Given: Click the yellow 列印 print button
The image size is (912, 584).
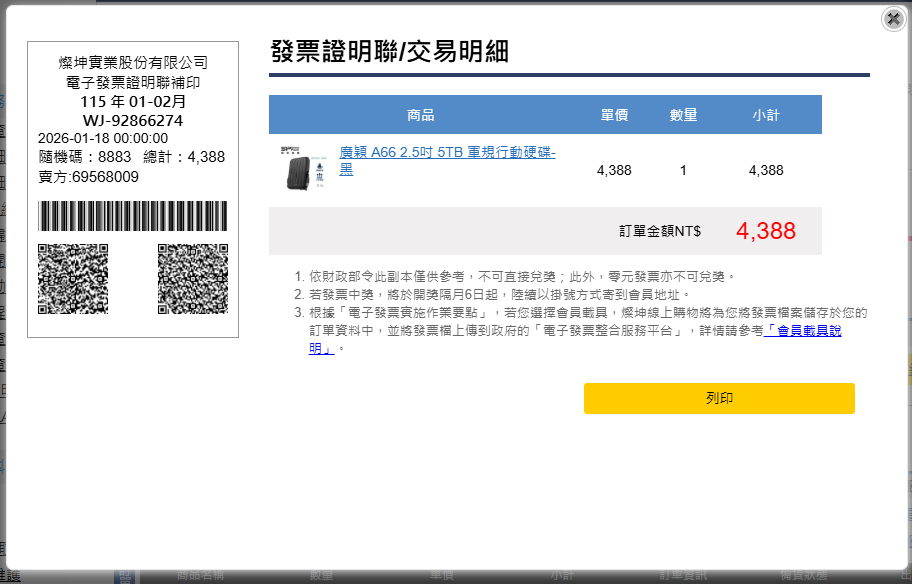Looking at the screenshot, I should (719, 398).
